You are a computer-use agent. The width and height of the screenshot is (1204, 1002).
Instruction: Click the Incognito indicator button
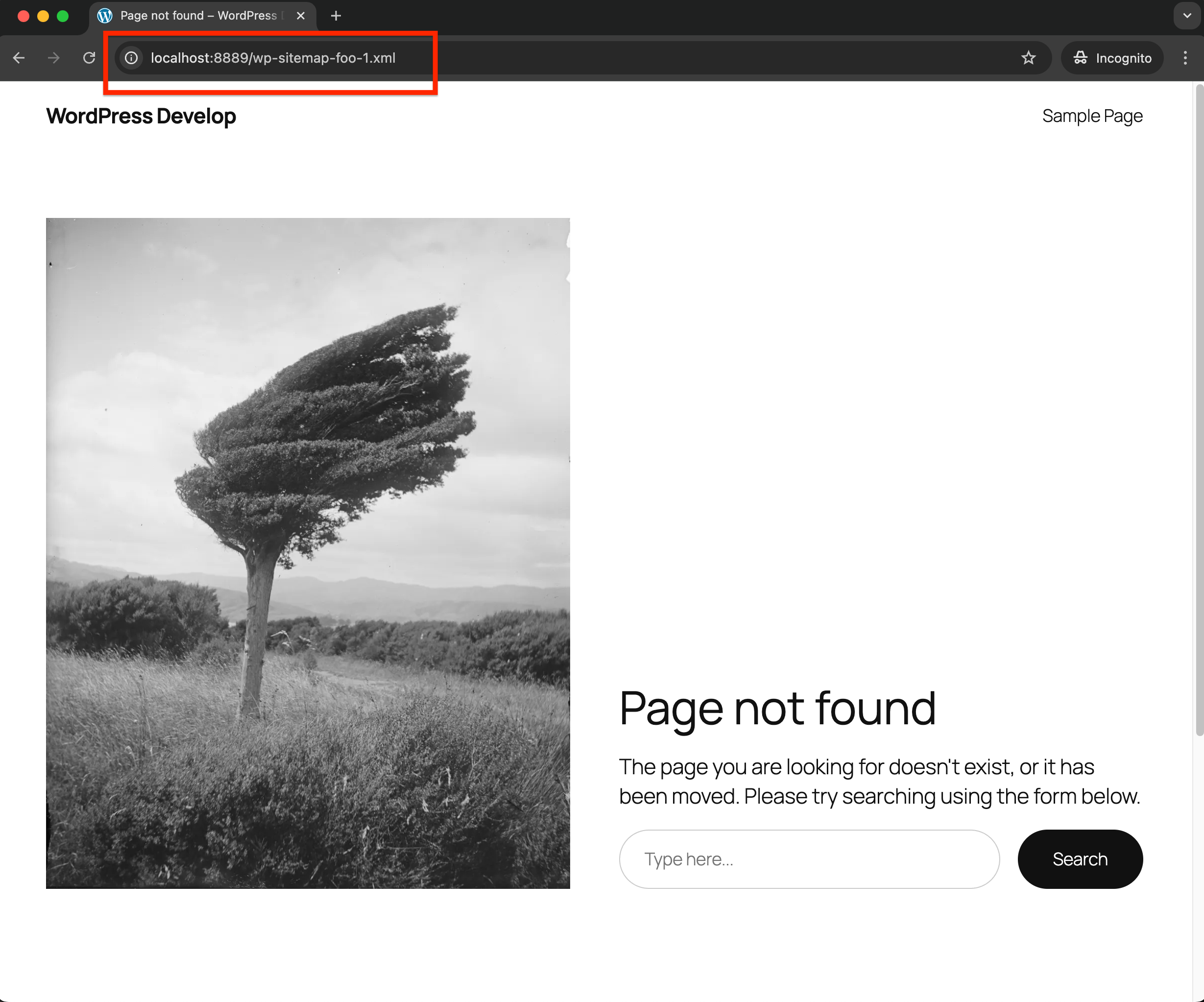pos(1112,58)
